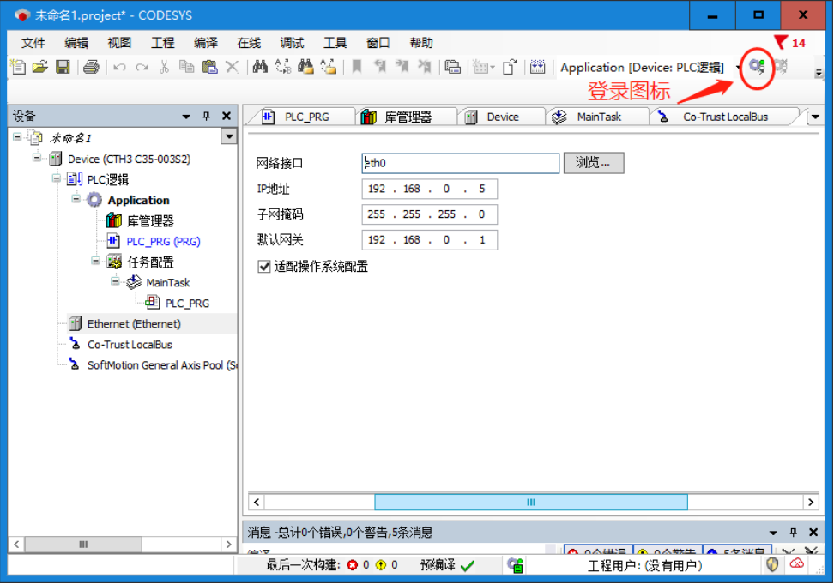Open the 编译 menu
Viewport: 834px width, 584px height.
(206, 43)
